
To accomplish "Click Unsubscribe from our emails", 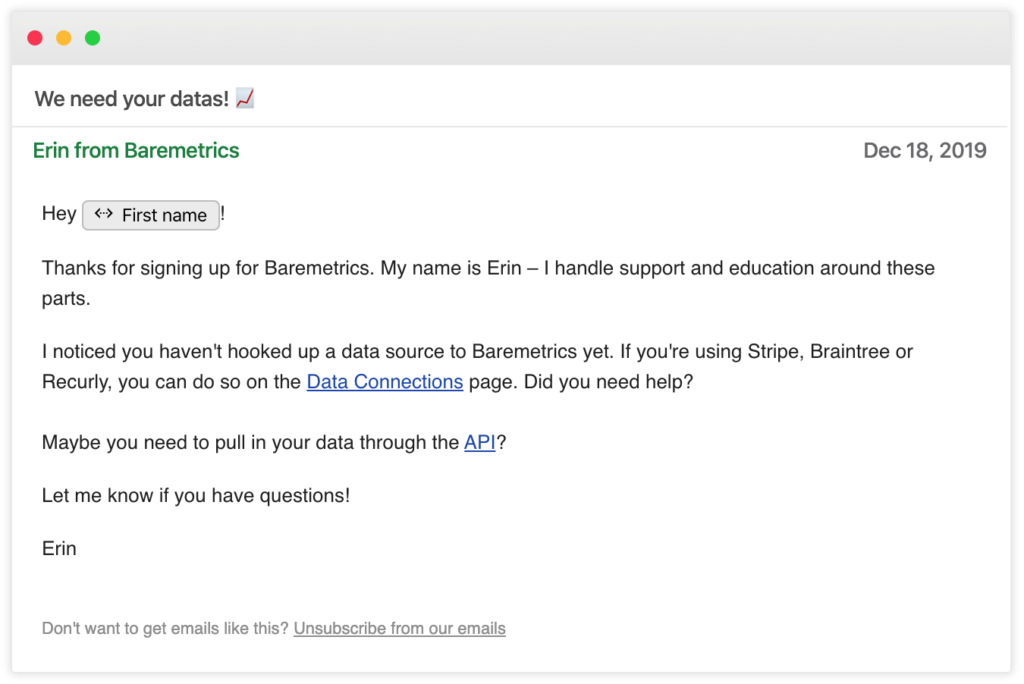I will point(400,629).
